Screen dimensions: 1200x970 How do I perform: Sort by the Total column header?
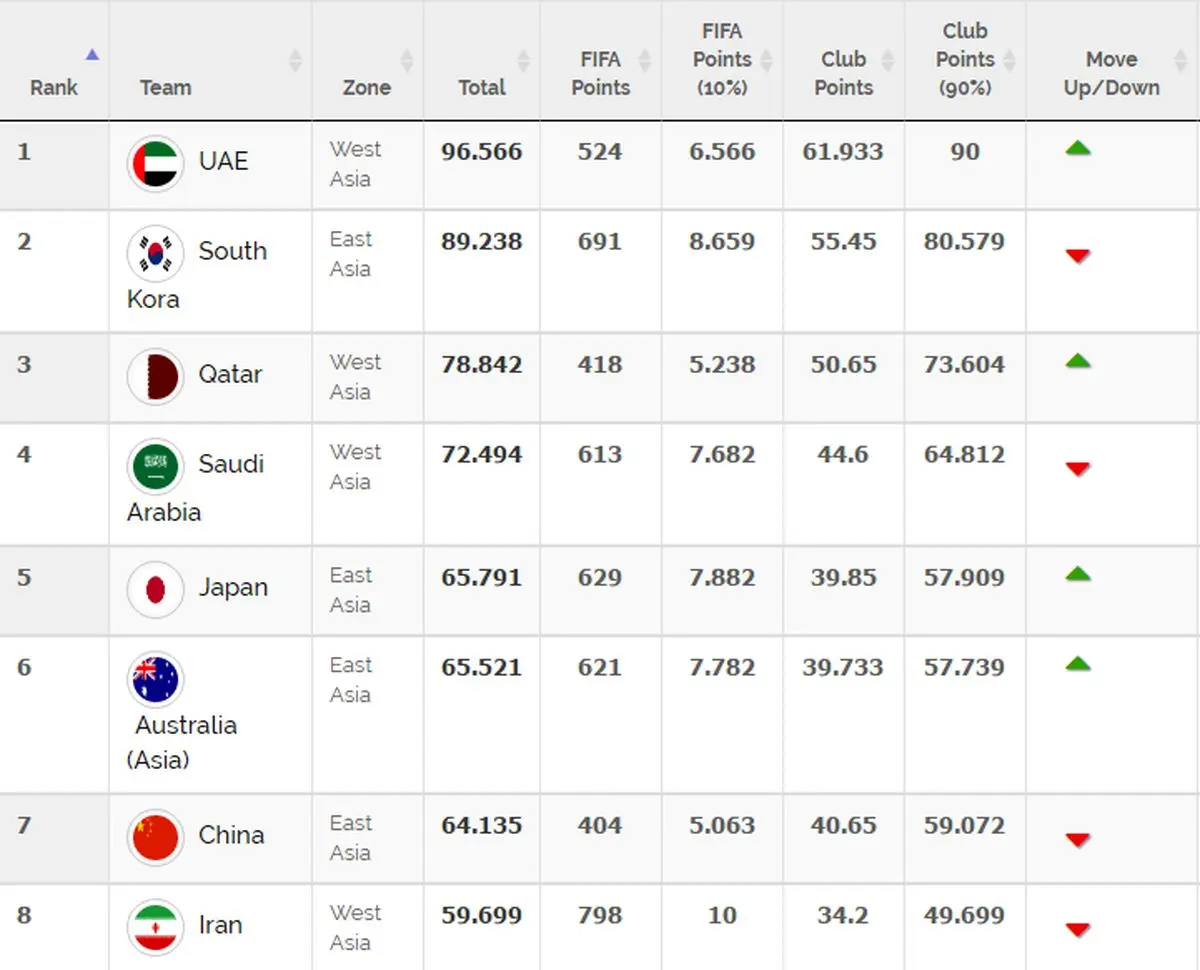(x=482, y=87)
